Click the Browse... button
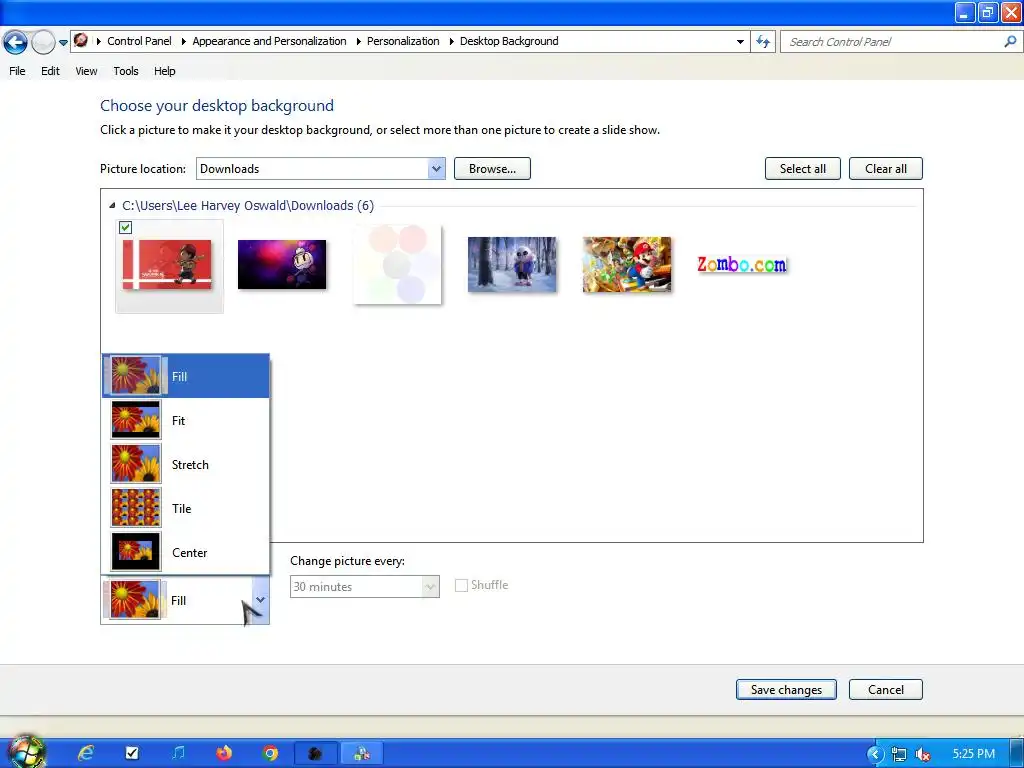 (492, 168)
